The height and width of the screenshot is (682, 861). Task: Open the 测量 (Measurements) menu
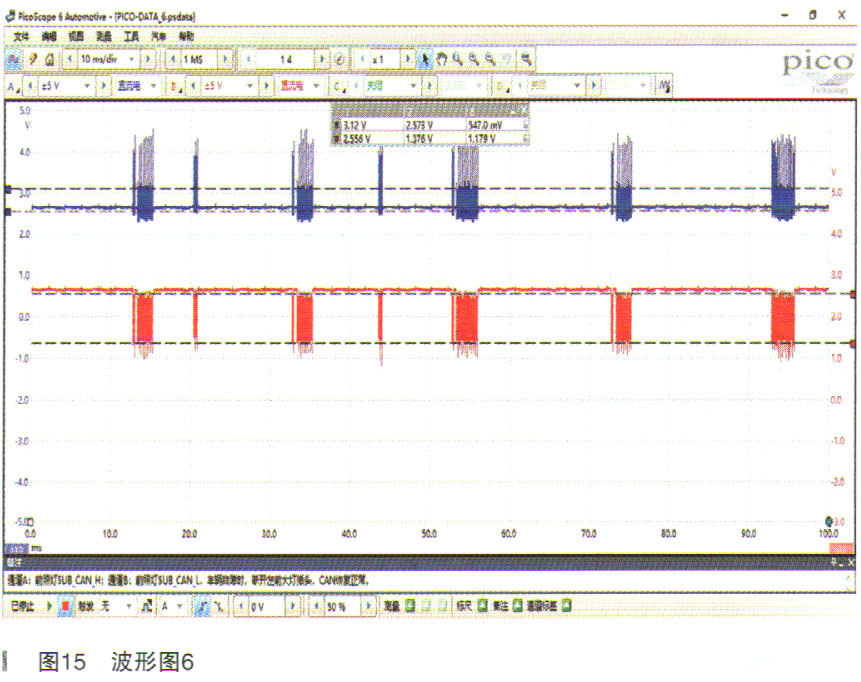(103, 37)
